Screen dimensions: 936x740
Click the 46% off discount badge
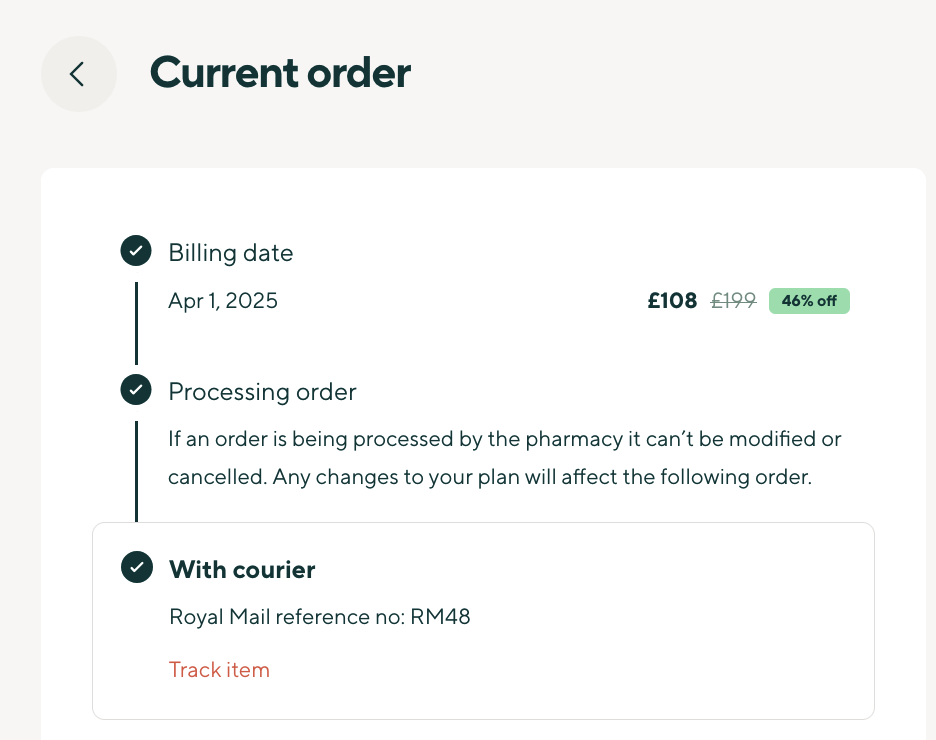tap(809, 301)
